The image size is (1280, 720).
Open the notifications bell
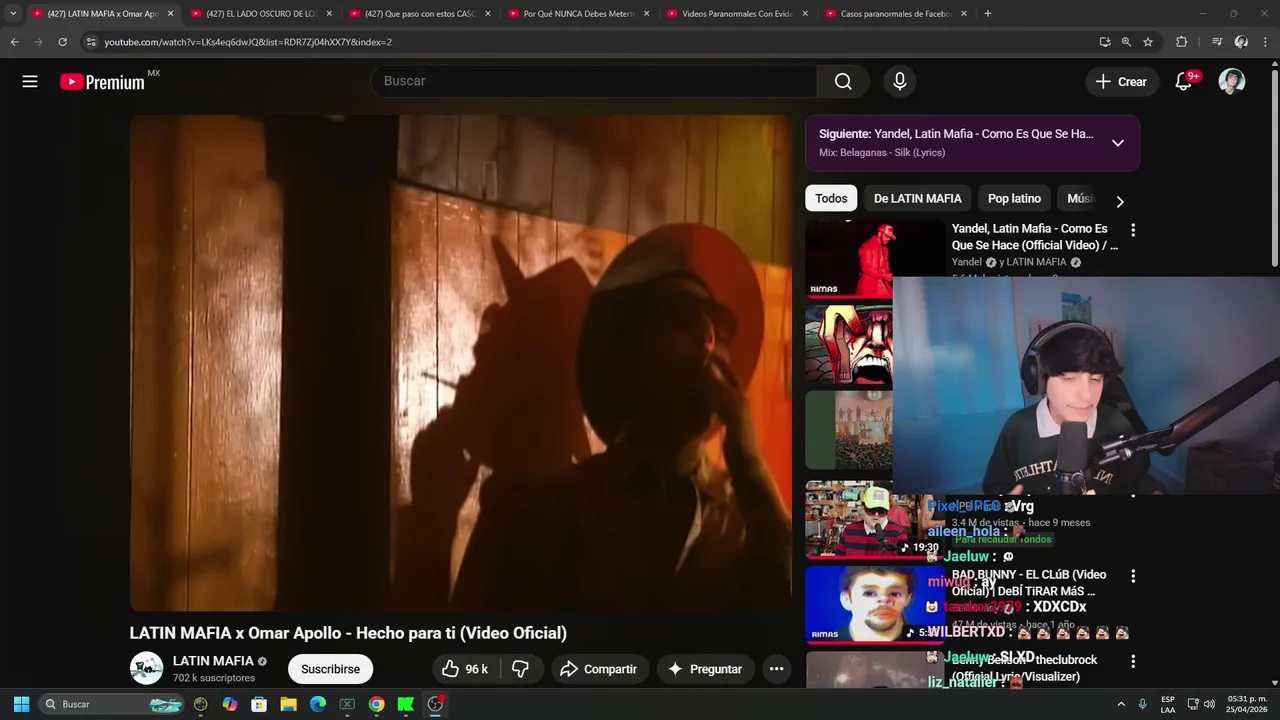pyautogui.click(x=1183, y=82)
